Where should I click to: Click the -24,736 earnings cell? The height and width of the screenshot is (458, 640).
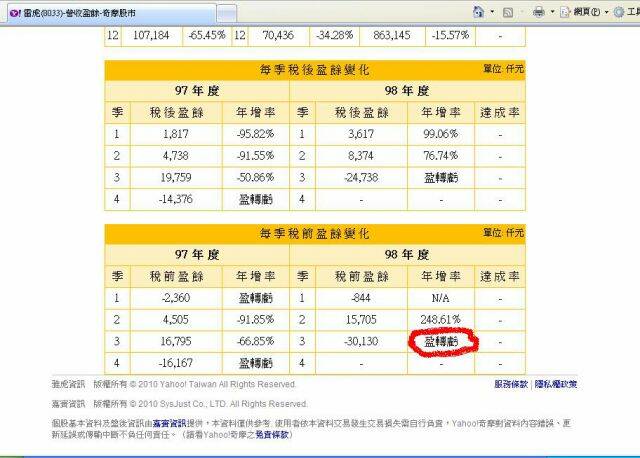pyautogui.click(x=361, y=178)
